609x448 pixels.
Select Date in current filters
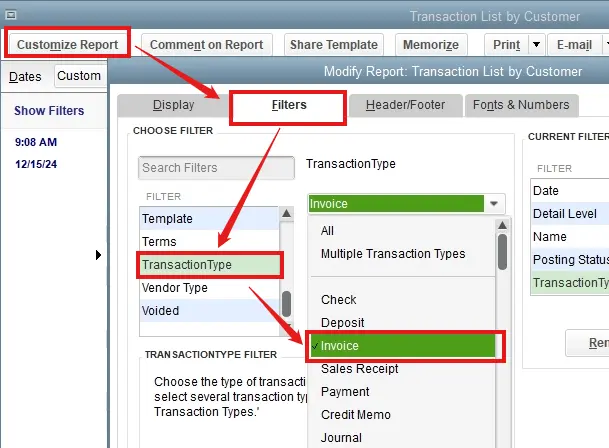click(x=570, y=191)
